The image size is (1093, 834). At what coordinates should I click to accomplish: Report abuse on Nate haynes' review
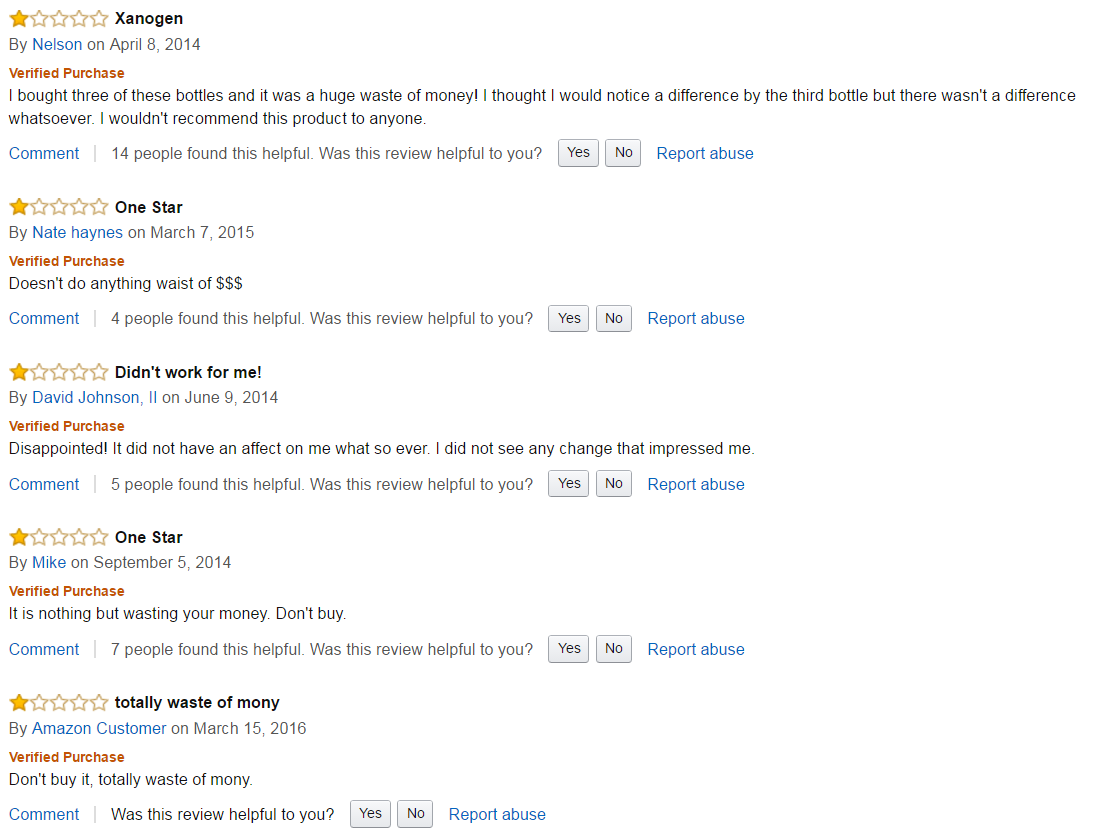tap(696, 318)
